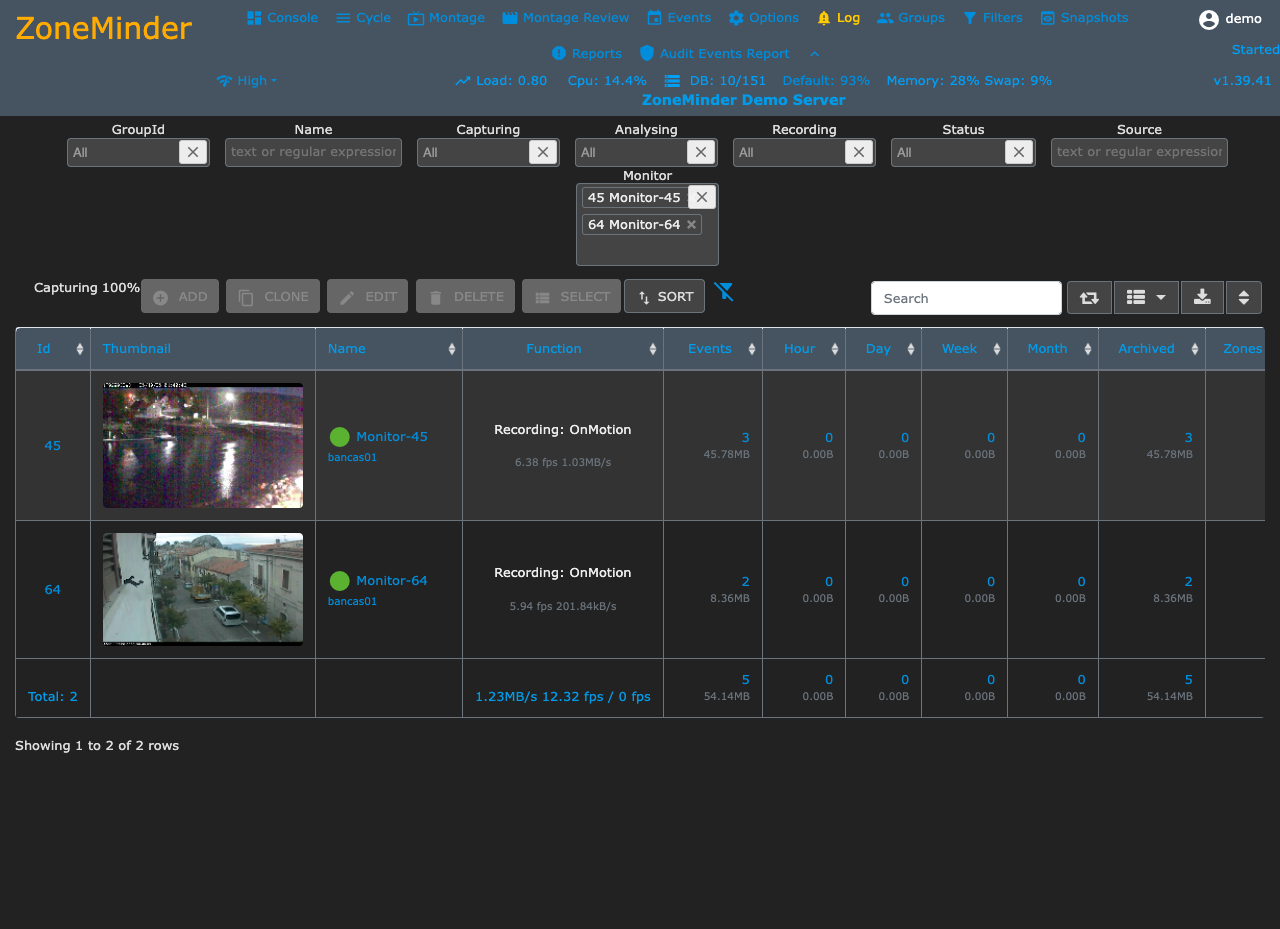Viewport: 1280px width, 929px height.
Task: Click the demo user account icon
Action: 1209,19
